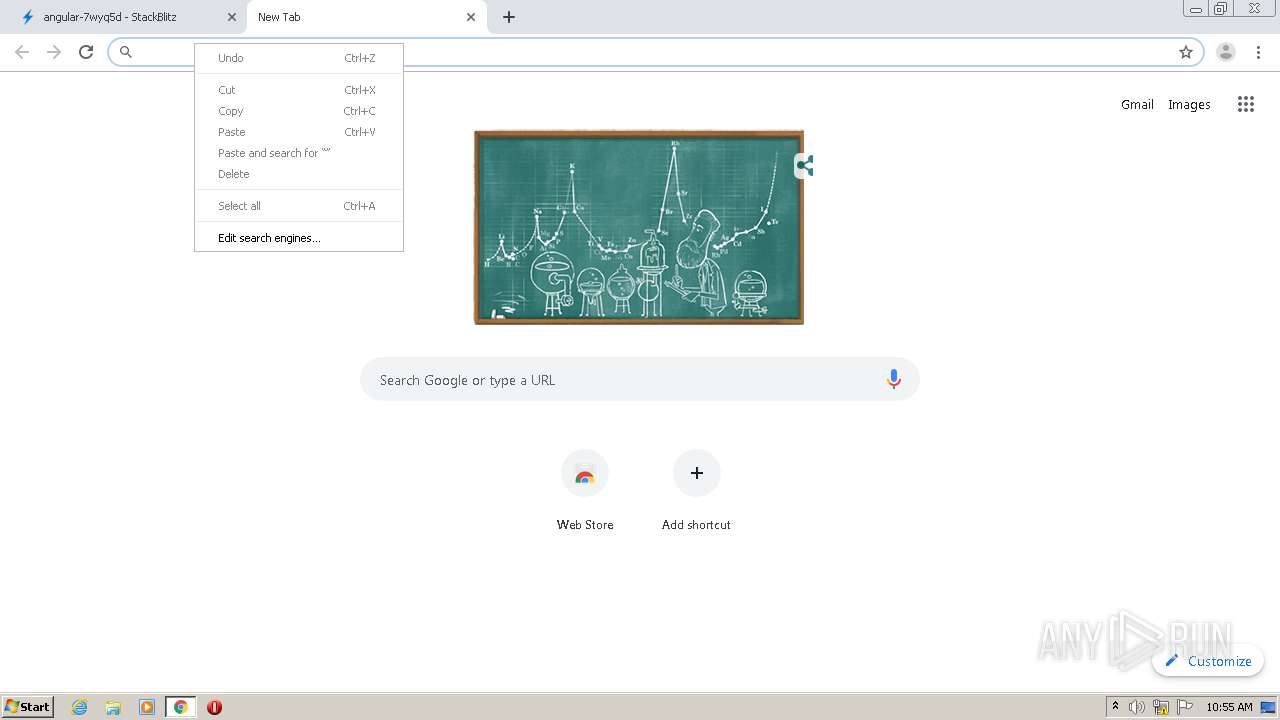Click the browser forward arrow
The height and width of the screenshot is (720, 1280).
54,52
